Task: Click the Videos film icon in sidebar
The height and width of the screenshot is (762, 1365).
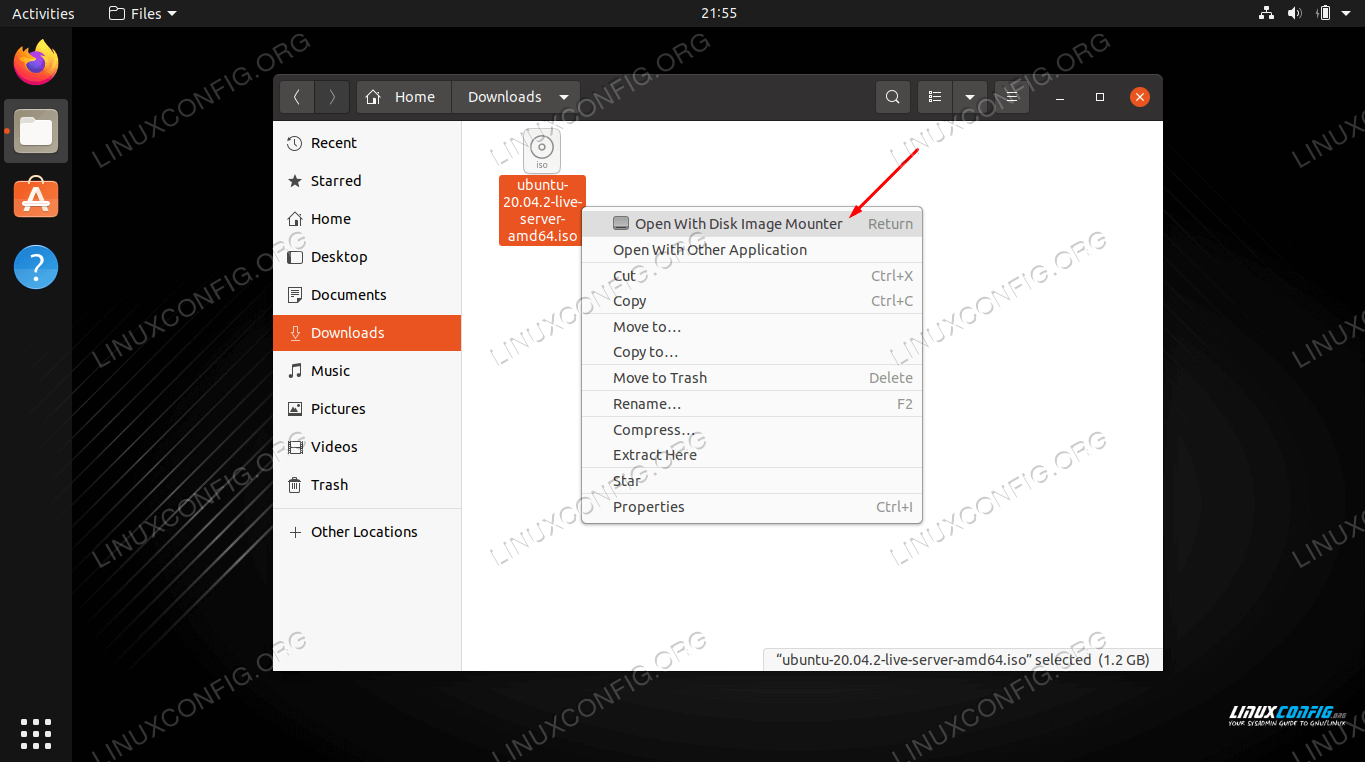Action: (295, 447)
